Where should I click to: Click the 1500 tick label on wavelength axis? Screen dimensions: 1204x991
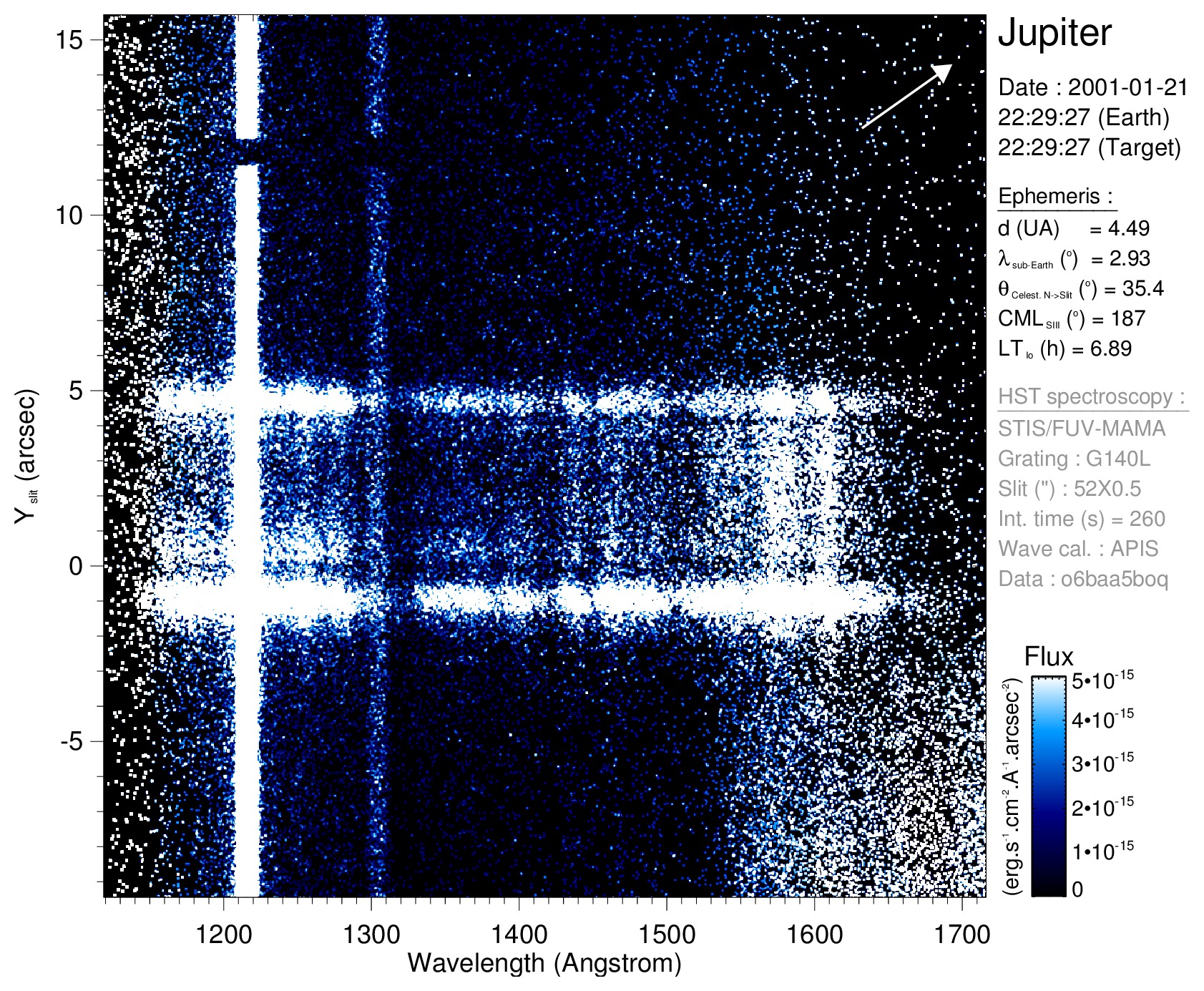click(666, 934)
